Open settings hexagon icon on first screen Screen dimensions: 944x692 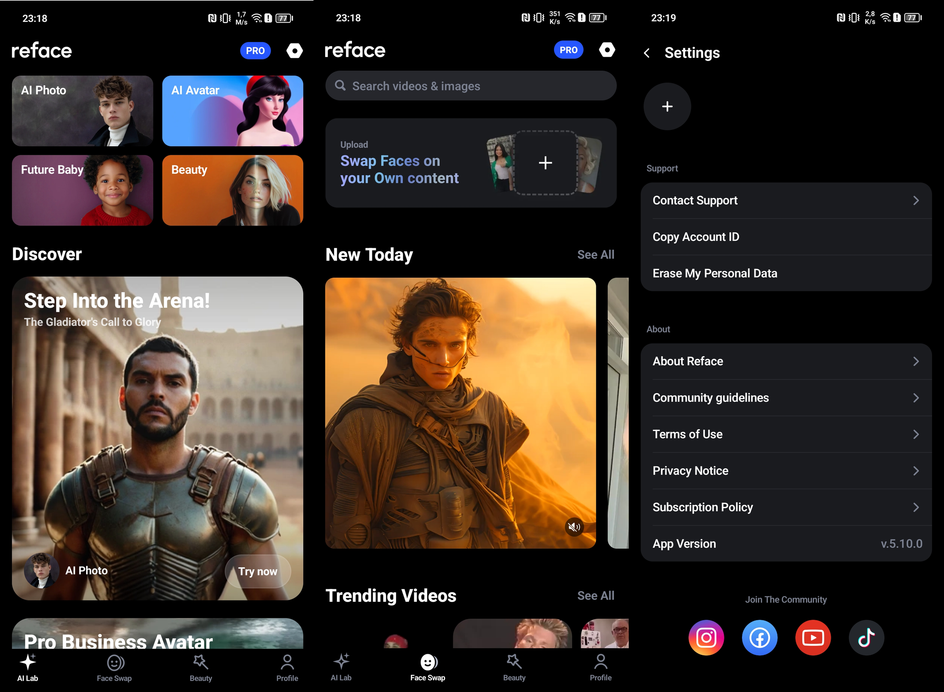294,51
